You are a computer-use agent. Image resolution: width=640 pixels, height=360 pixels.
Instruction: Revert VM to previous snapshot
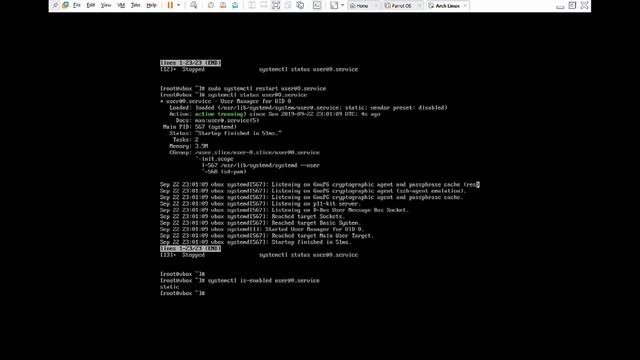coord(223,5)
